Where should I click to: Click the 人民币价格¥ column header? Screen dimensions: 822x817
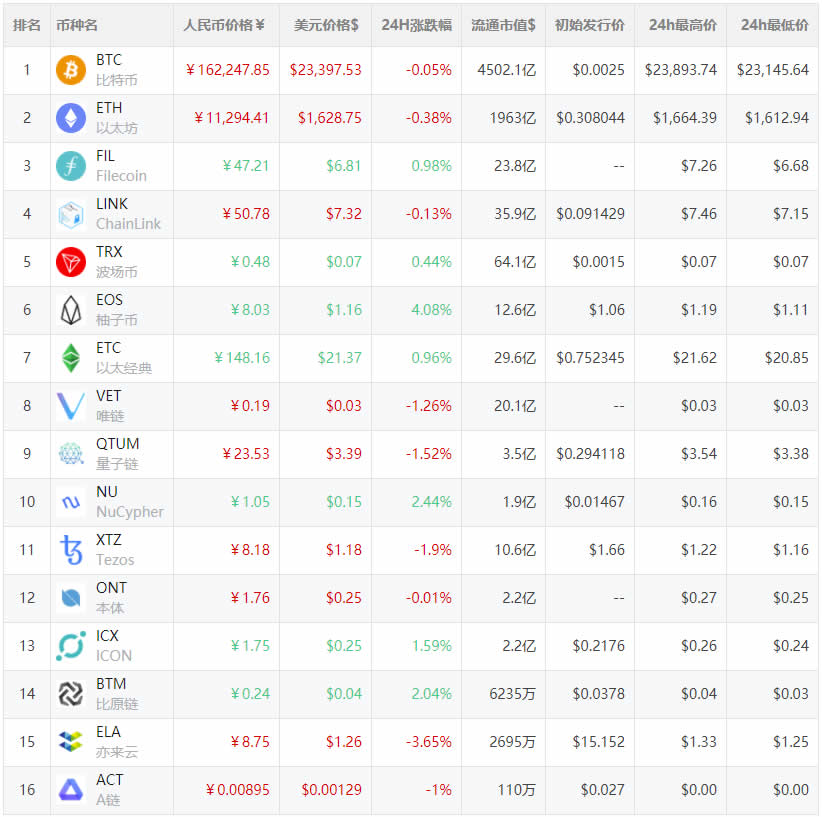pos(225,25)
